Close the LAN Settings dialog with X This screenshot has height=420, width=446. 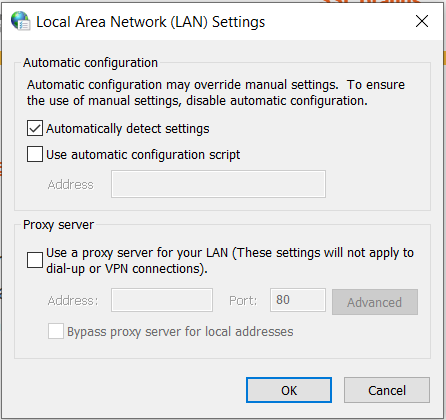422,21
